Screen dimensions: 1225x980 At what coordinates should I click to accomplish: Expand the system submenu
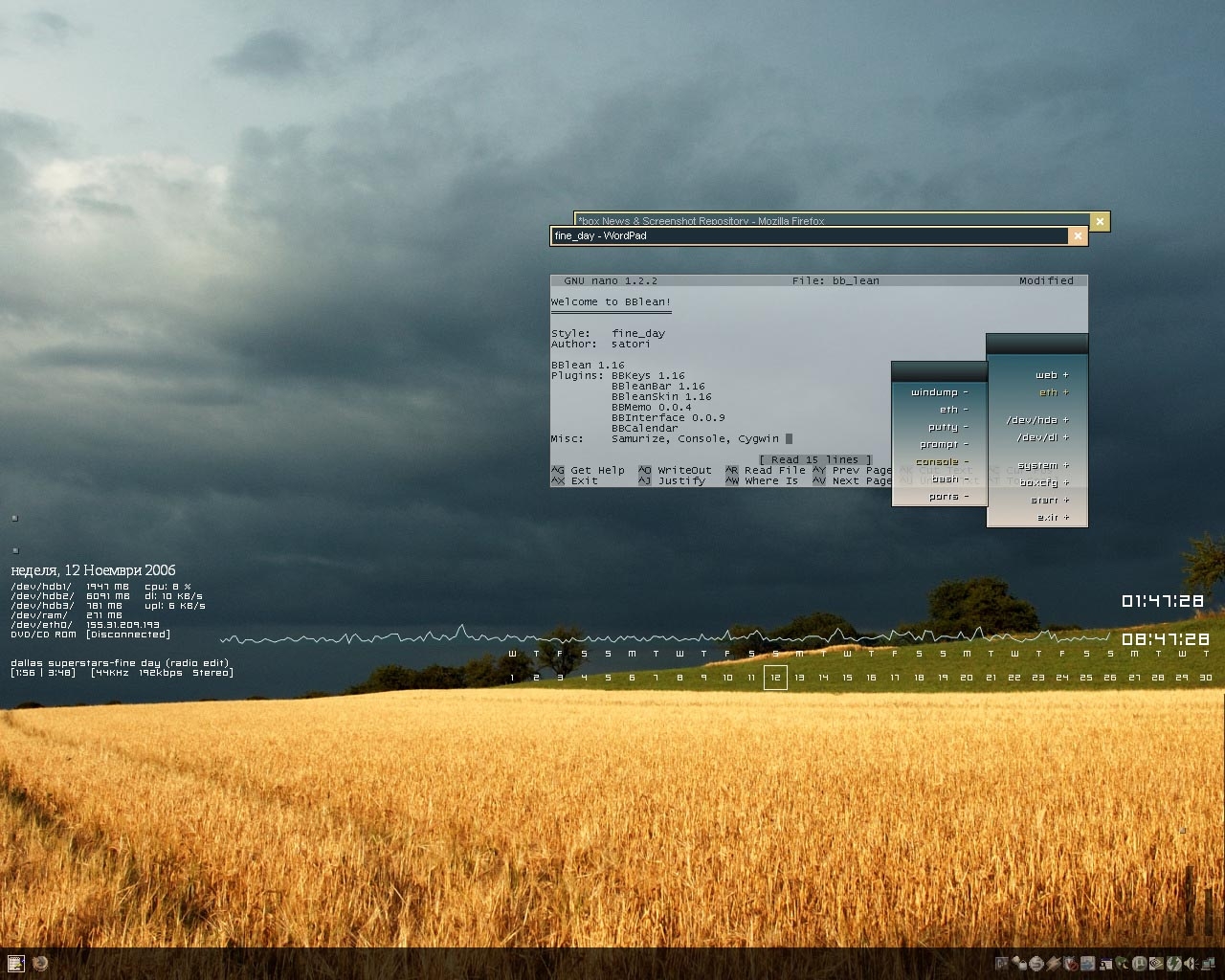[1042, 465]
